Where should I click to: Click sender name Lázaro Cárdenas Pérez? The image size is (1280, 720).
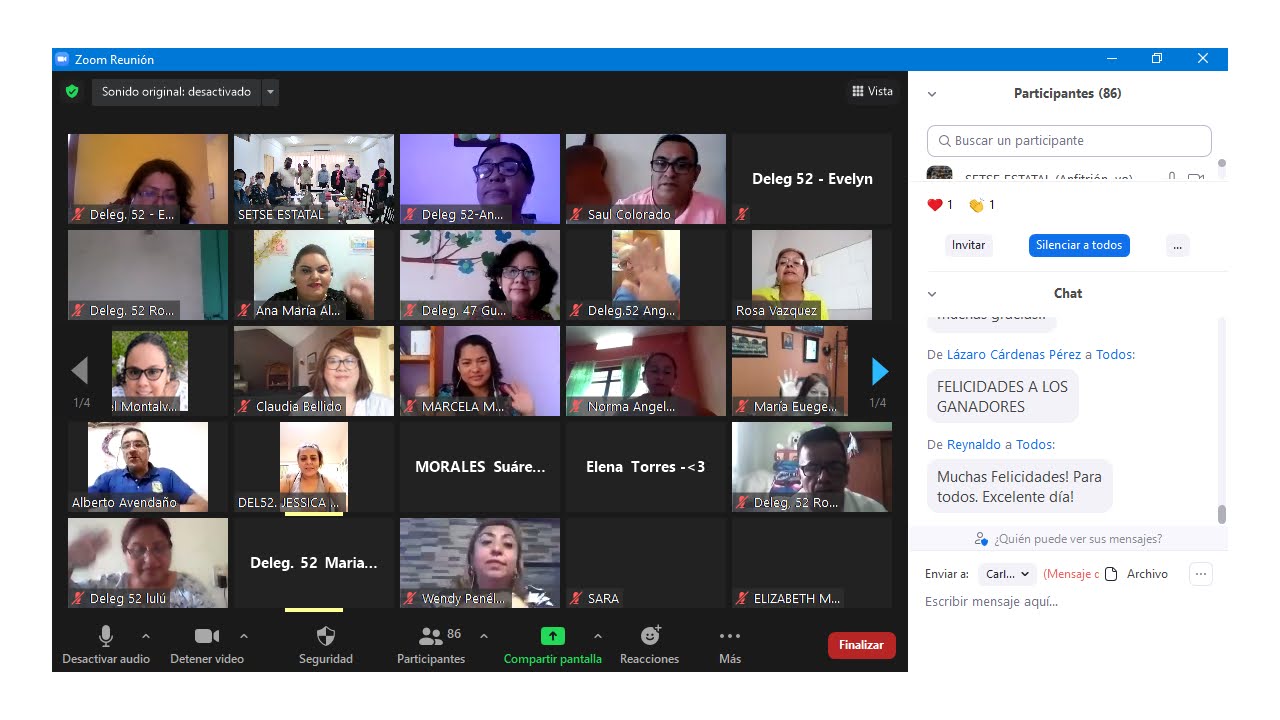[1014, 355]
